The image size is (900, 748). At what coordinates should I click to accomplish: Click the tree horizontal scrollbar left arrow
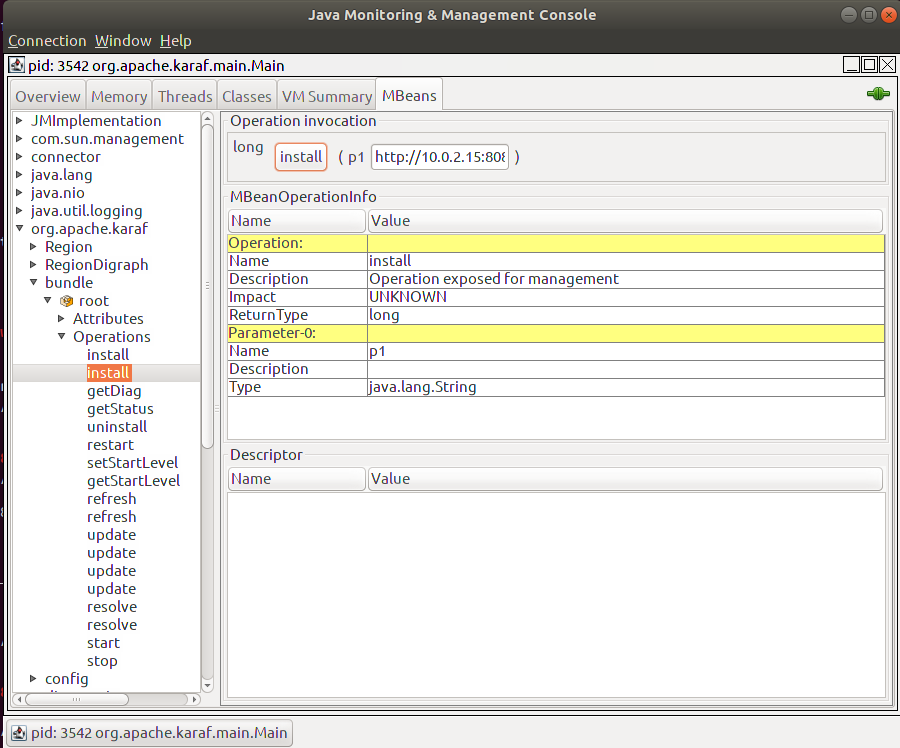coord(20,699)
